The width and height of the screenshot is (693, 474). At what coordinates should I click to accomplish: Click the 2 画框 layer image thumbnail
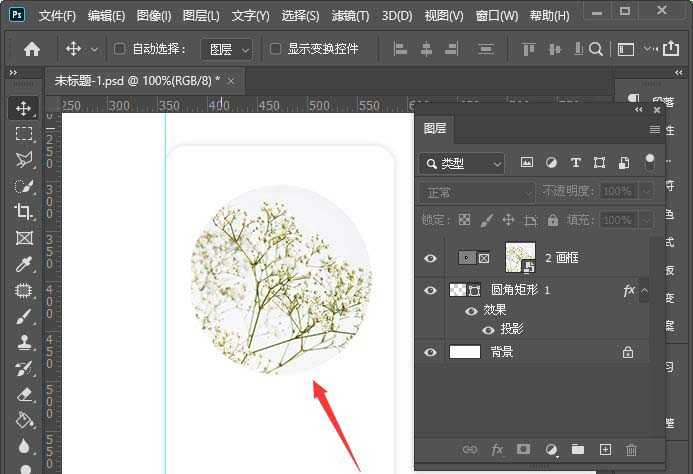(520, 258)
